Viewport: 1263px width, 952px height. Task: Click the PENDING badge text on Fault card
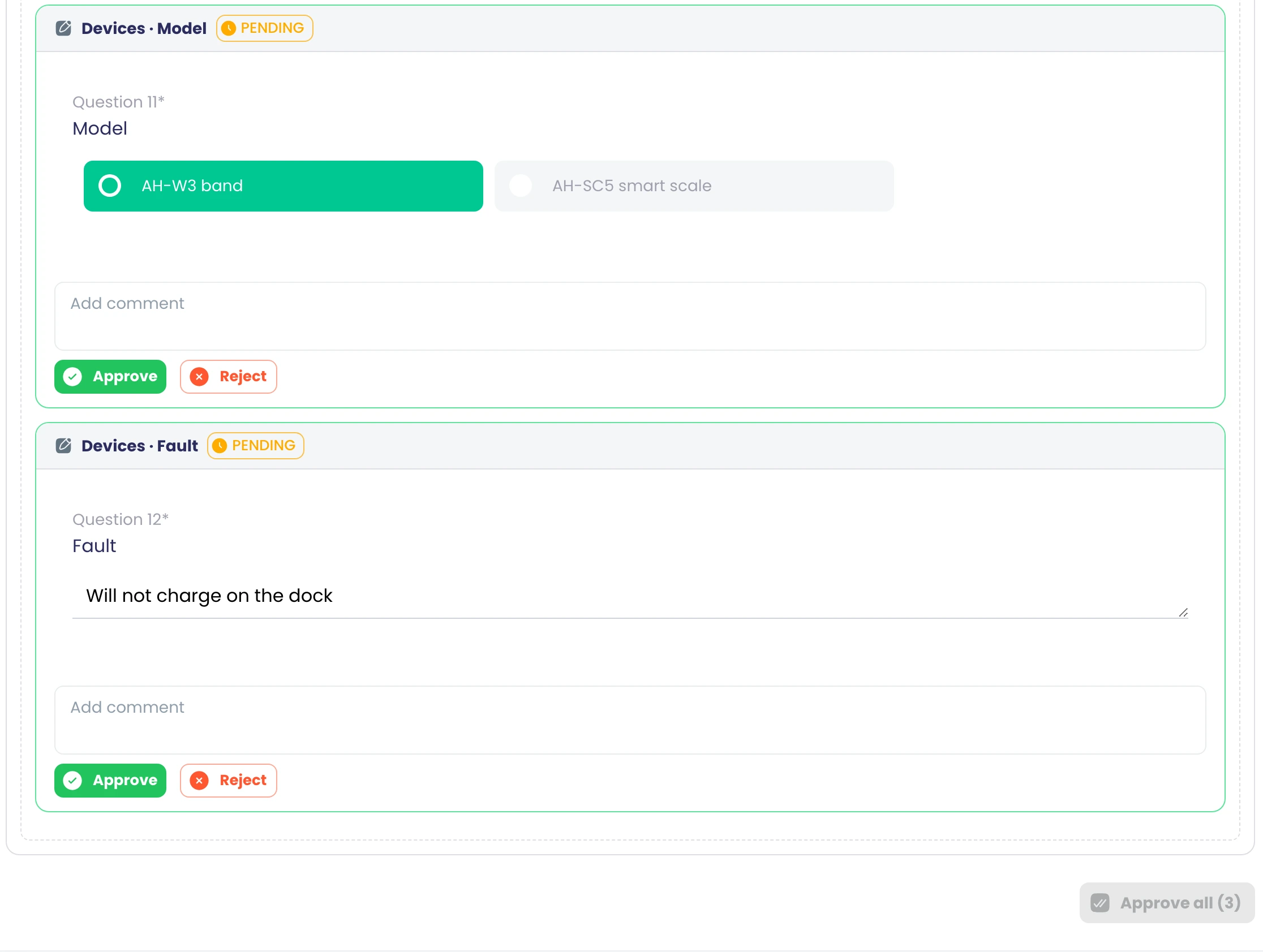(x=264, y=446)
